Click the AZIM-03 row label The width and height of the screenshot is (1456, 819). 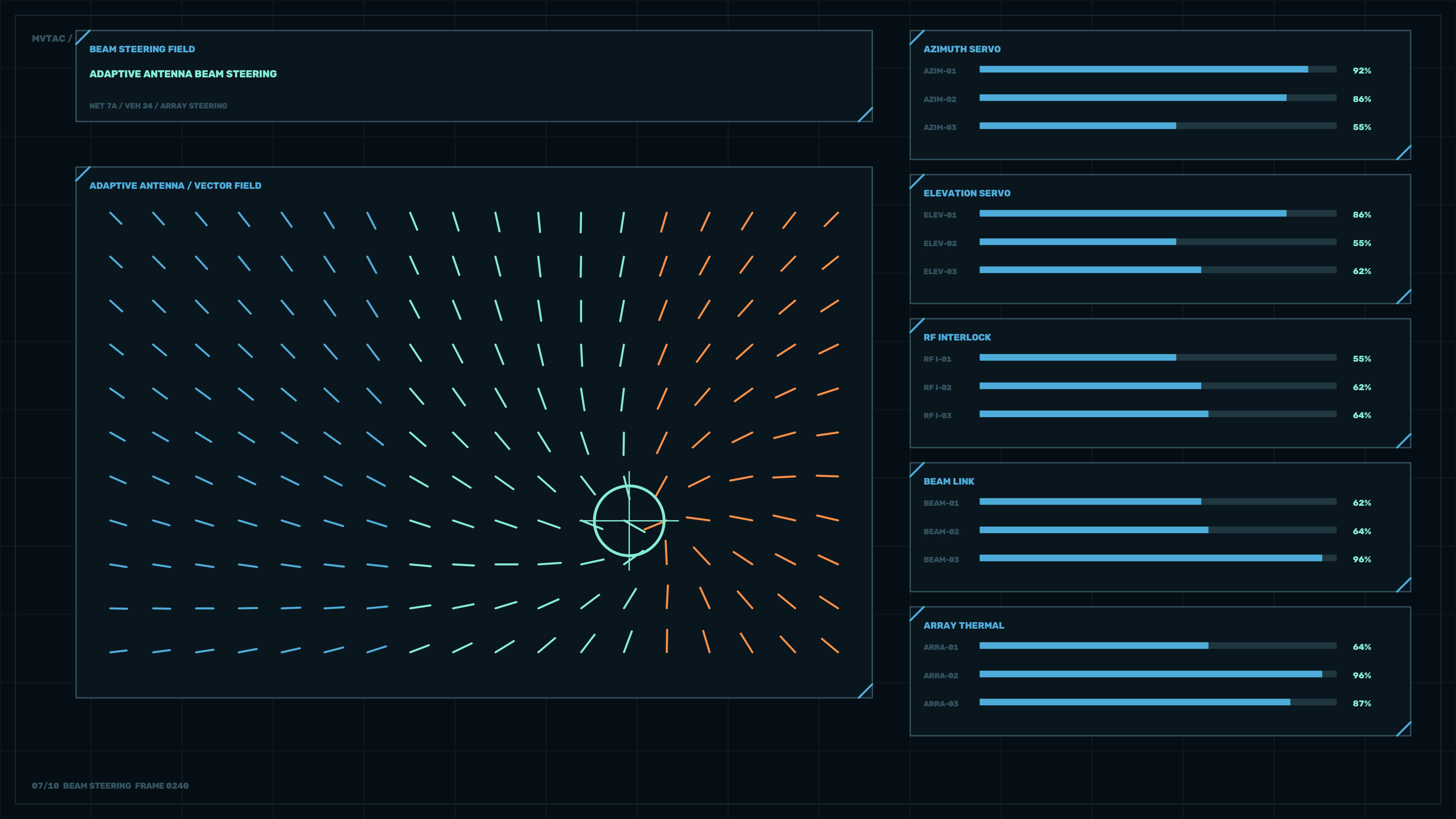(940, 127)
